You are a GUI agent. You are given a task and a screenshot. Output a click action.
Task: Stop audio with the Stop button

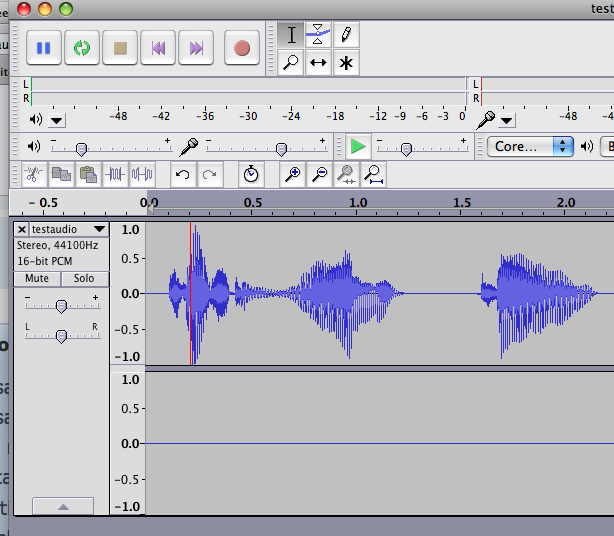(120, 48)
